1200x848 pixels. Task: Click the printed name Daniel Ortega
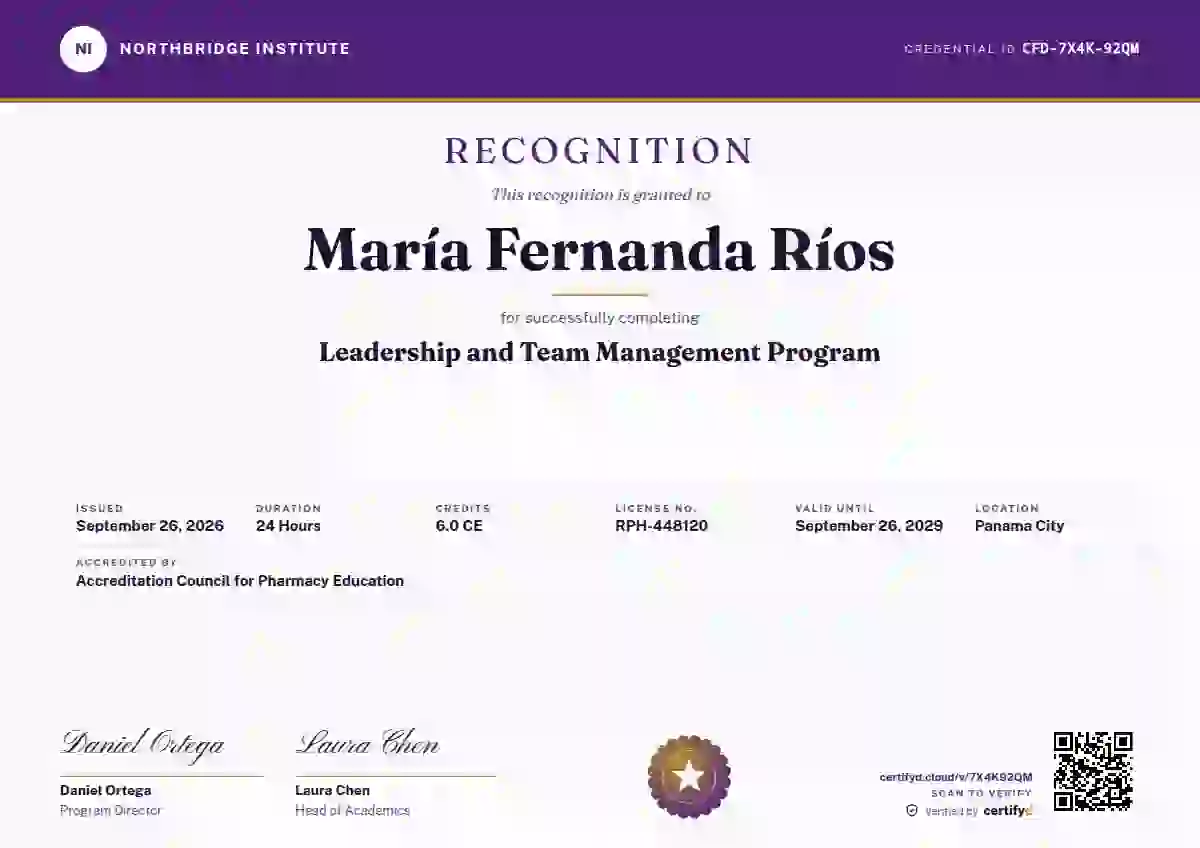(x=106, y=791)
